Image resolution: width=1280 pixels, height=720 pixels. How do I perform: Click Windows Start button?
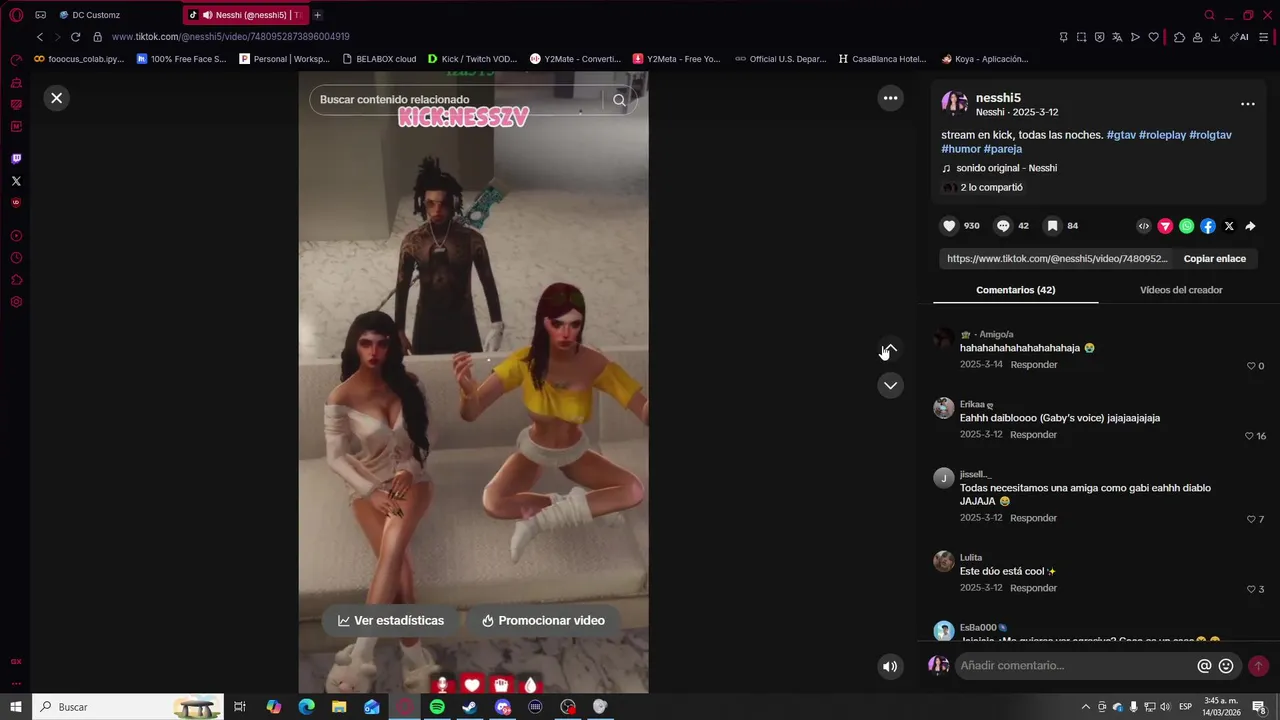coord(16,707)
